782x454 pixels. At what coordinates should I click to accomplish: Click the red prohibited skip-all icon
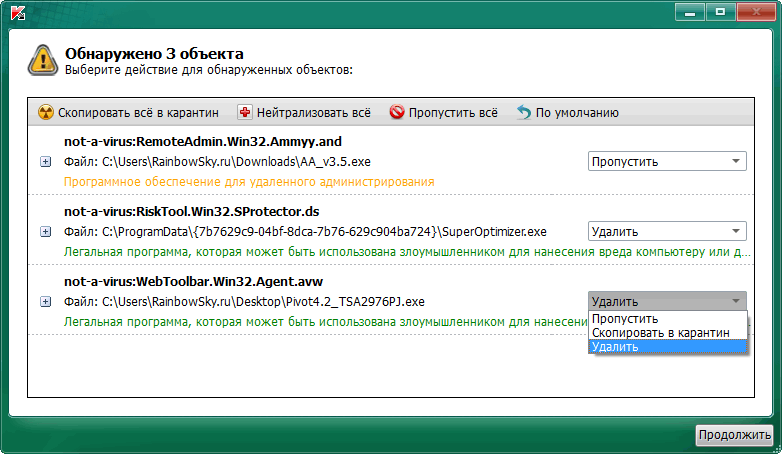[x=397, y=112]
